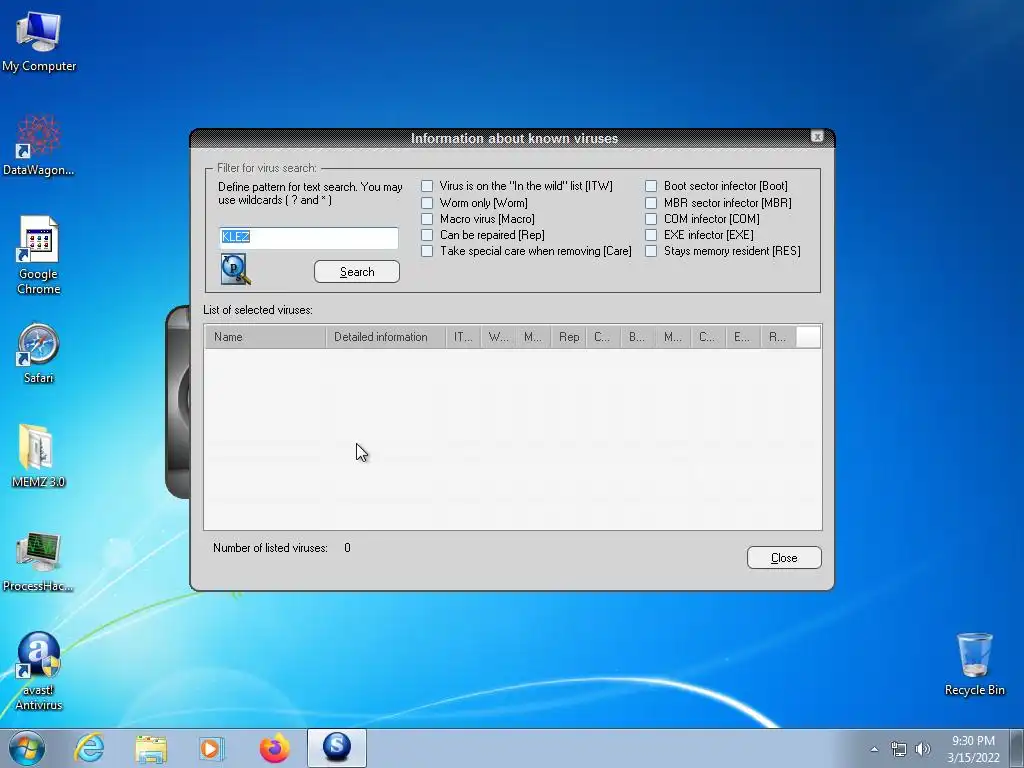
Task: Enable MBR sector infector [MBR] checkbox
Action: [x=651, y=203]
